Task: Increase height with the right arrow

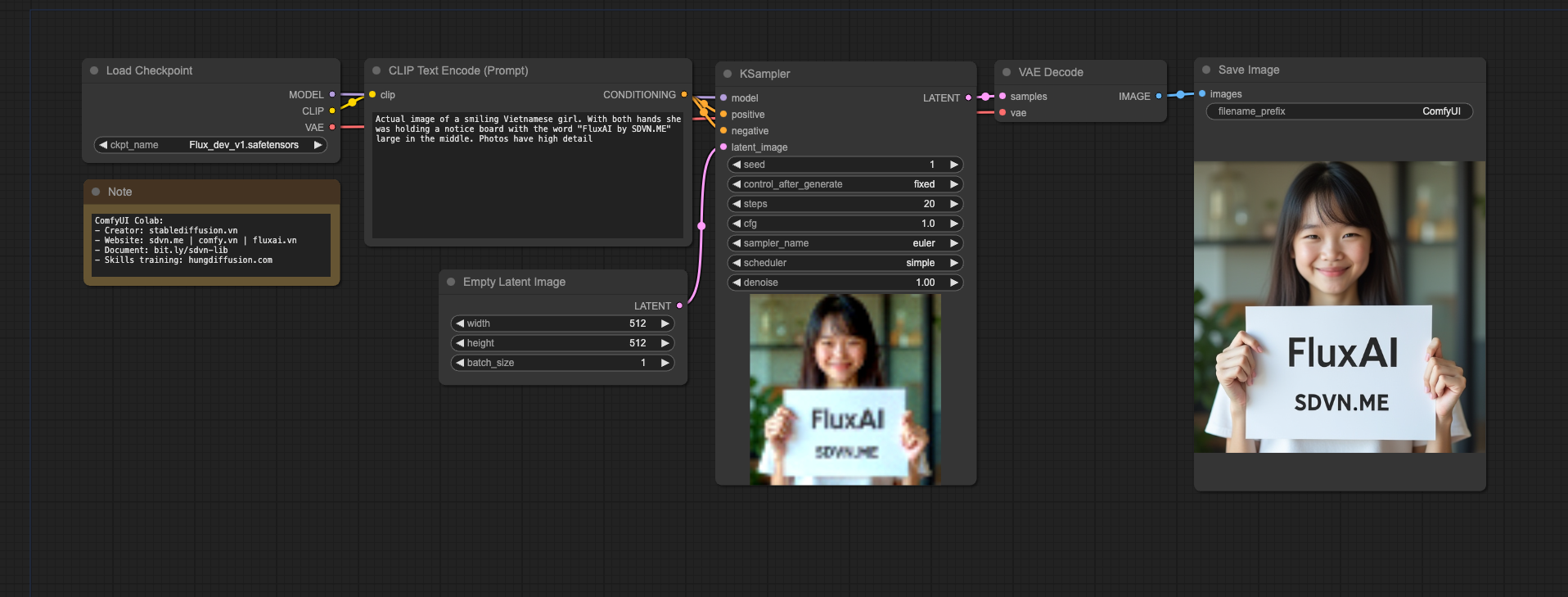Action: 665,343
